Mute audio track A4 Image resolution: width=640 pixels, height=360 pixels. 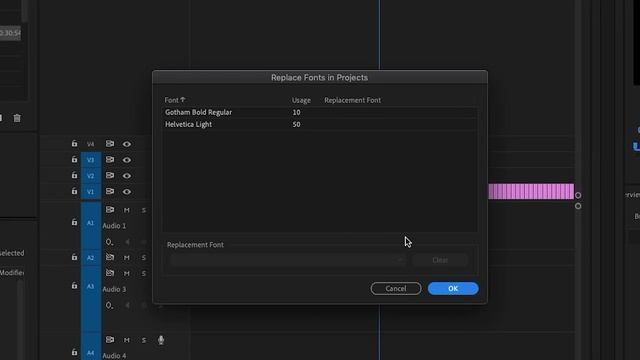point(127,340)
